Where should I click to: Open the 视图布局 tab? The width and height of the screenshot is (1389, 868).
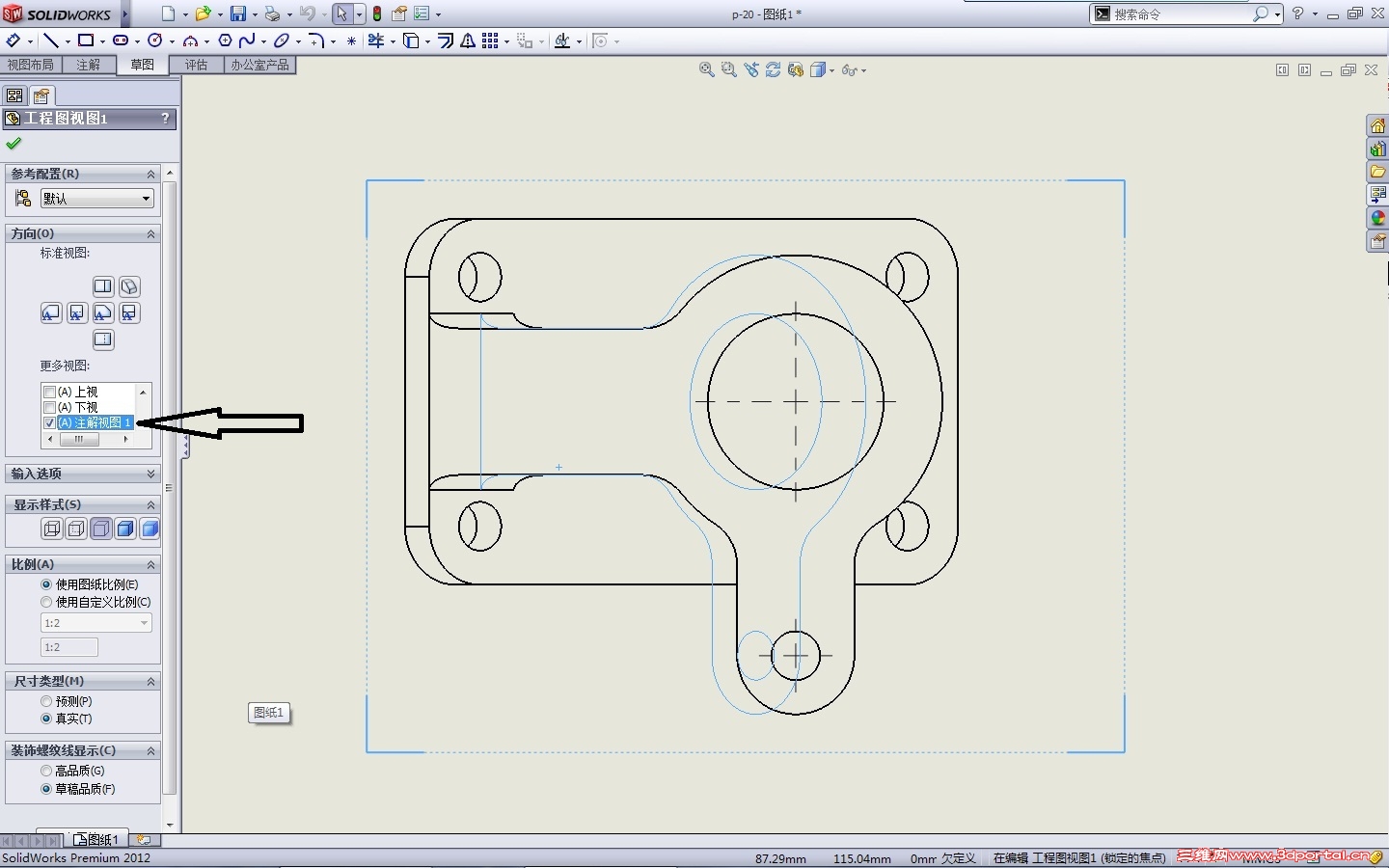(30, 65)
